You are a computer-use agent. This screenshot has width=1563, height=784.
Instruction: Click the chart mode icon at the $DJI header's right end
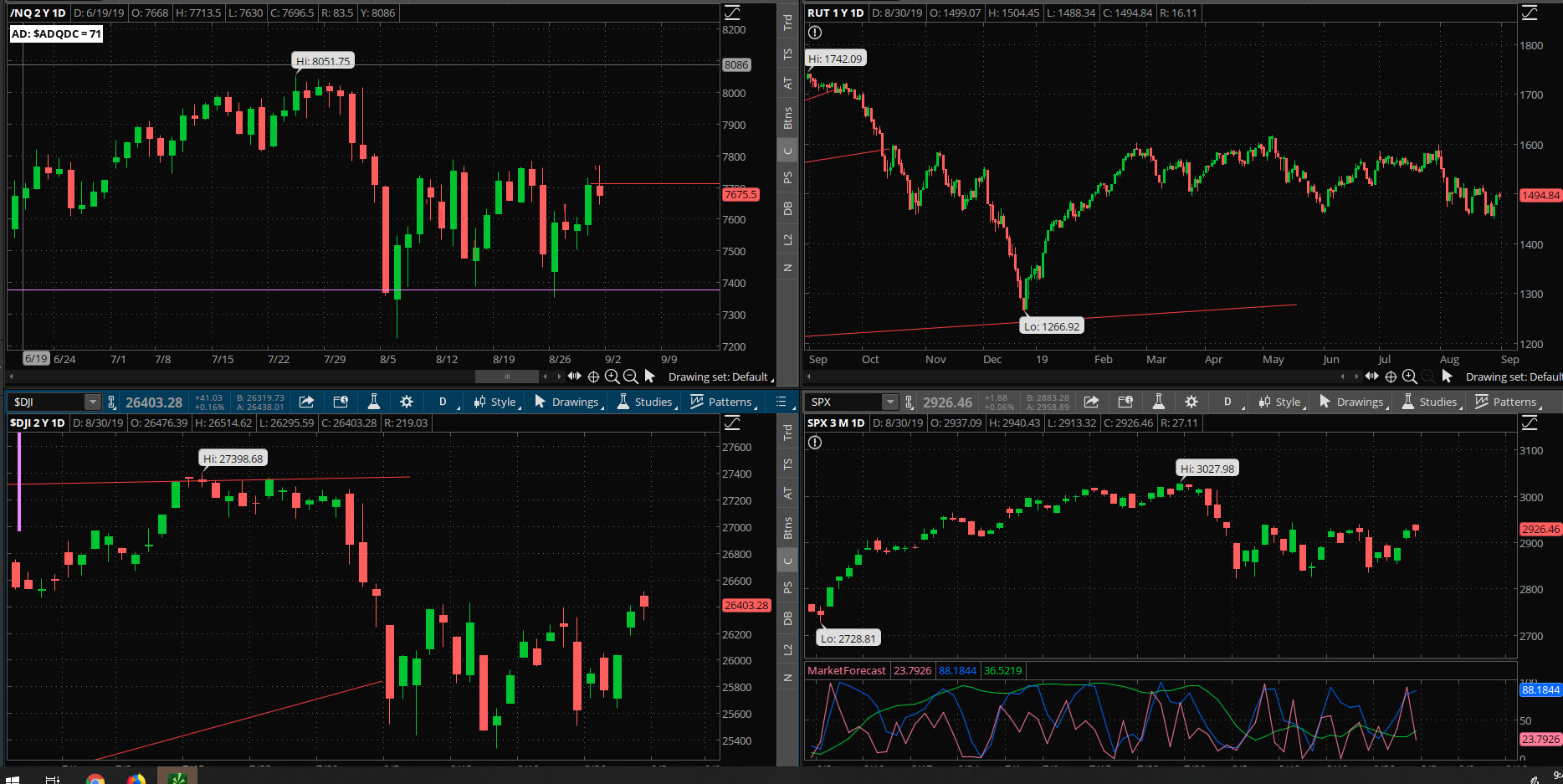click(732, 423)
